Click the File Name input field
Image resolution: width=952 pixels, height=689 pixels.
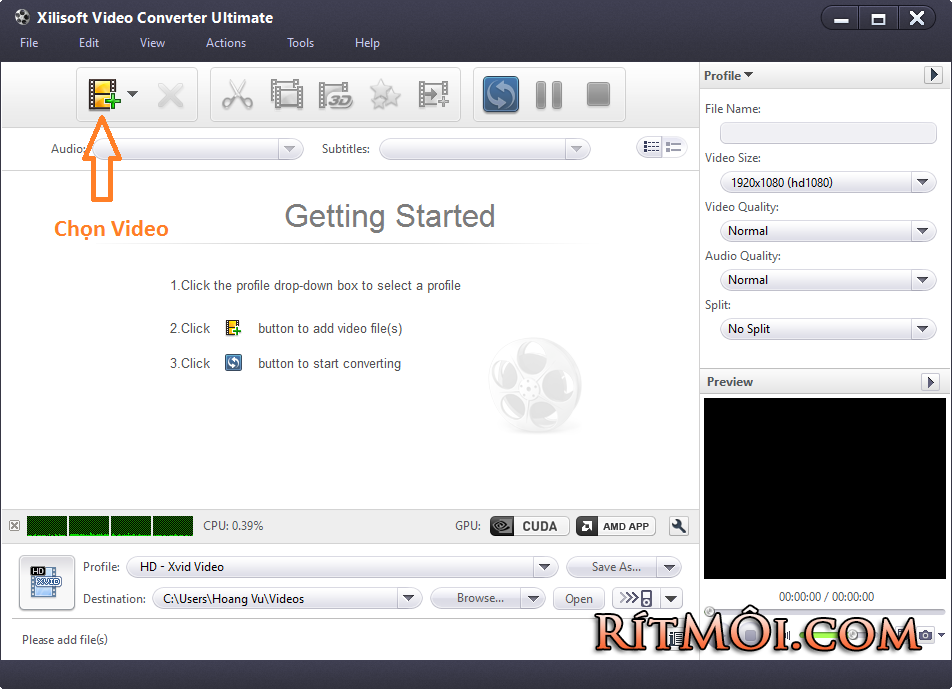[x=828, y=133]
